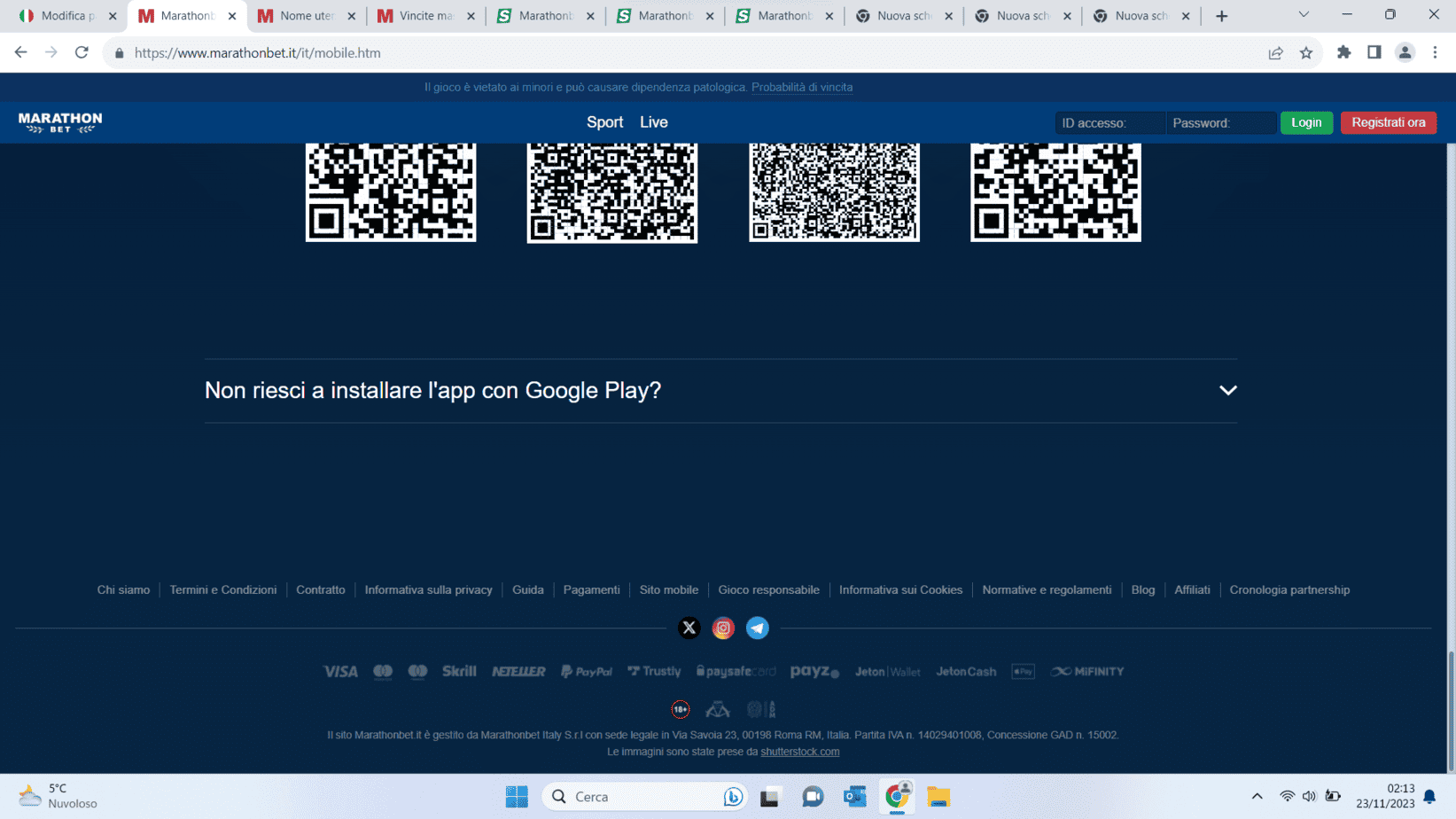1456x819 pixels.
Task: Open the Chi siamo footer link
Action: [x=123, y=589]
